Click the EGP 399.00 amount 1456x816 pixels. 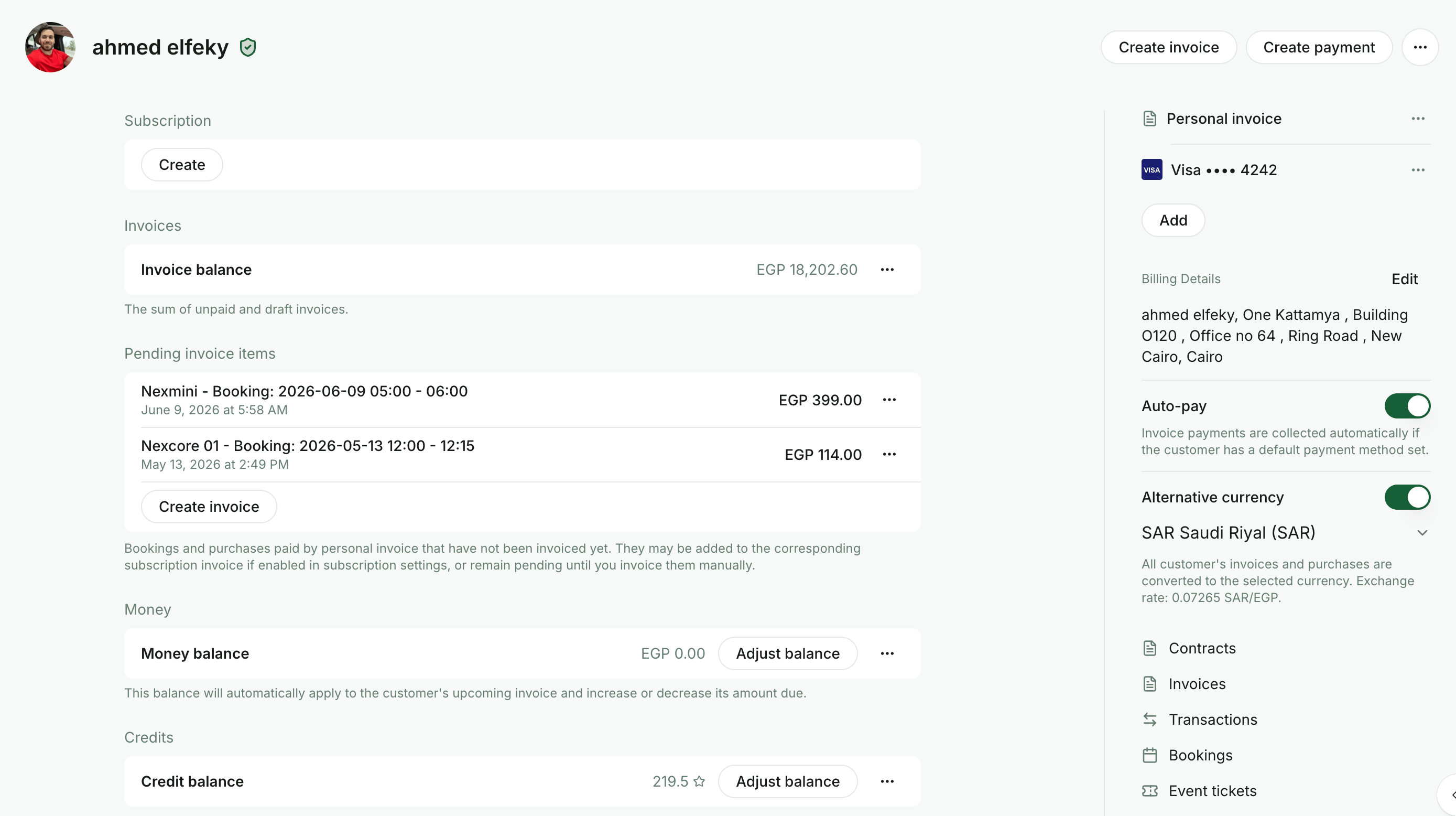coord(820,400)
